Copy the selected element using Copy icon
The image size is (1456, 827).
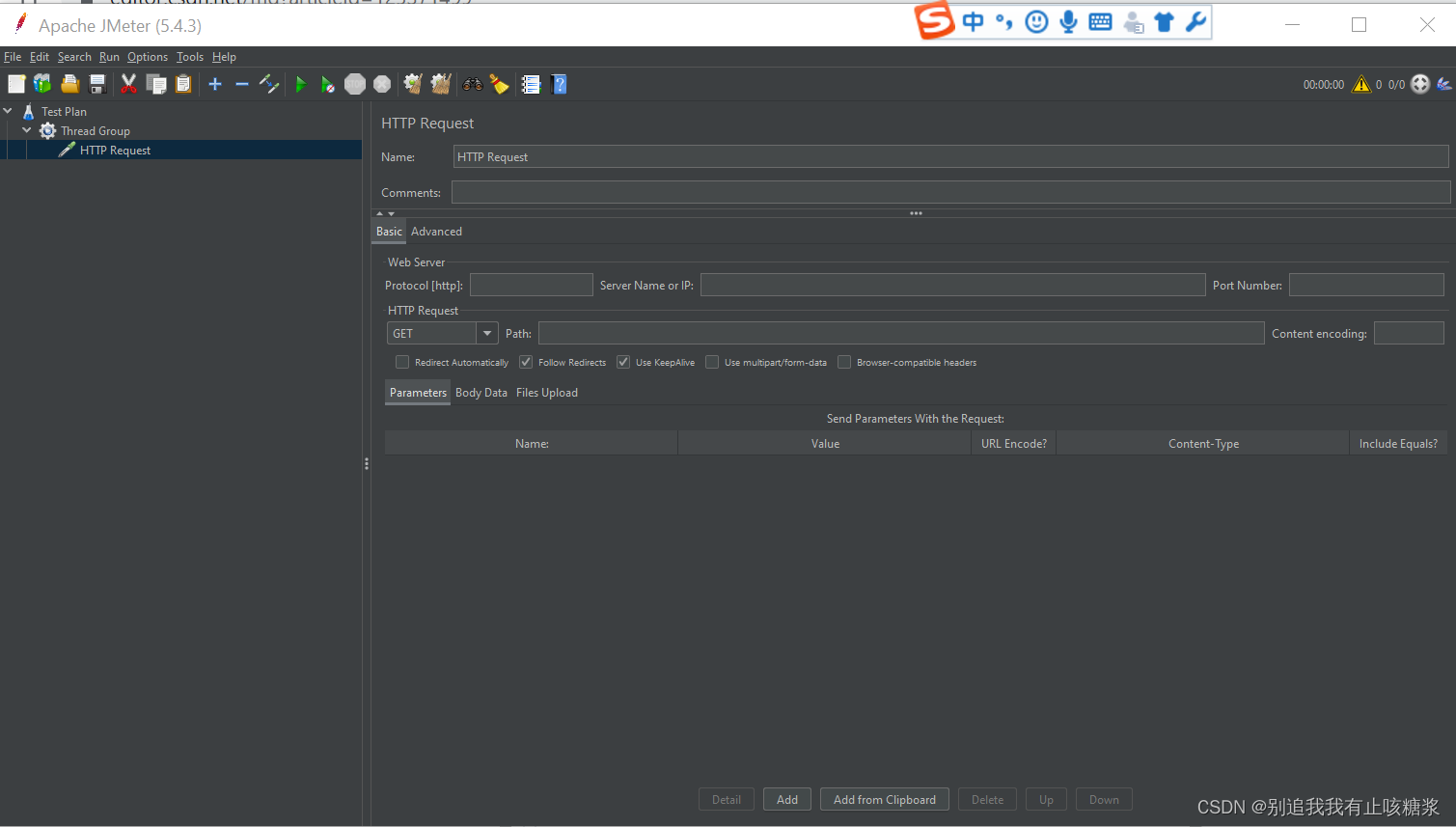click(x=156, y=85)
